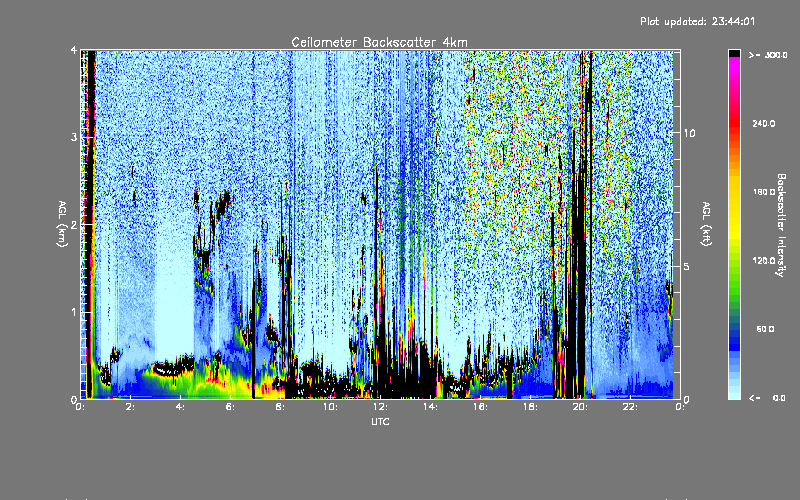This screenshot has height=500, width=800.
Task: Click the colorbar's black top cap
Action: [x=734, y=53]
